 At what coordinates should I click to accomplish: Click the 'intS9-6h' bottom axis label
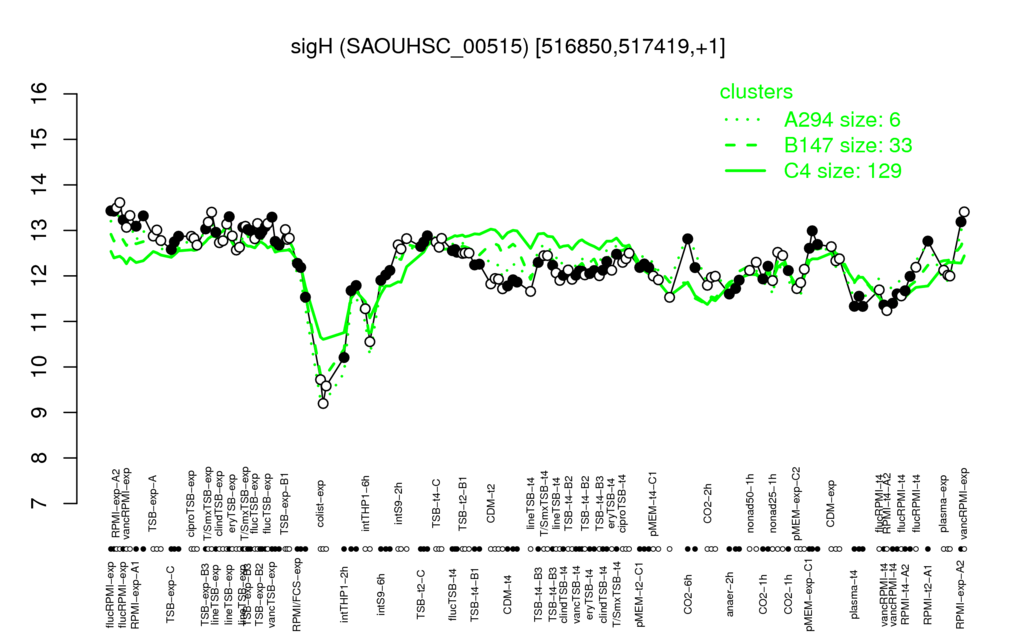(x=382, y=594)
